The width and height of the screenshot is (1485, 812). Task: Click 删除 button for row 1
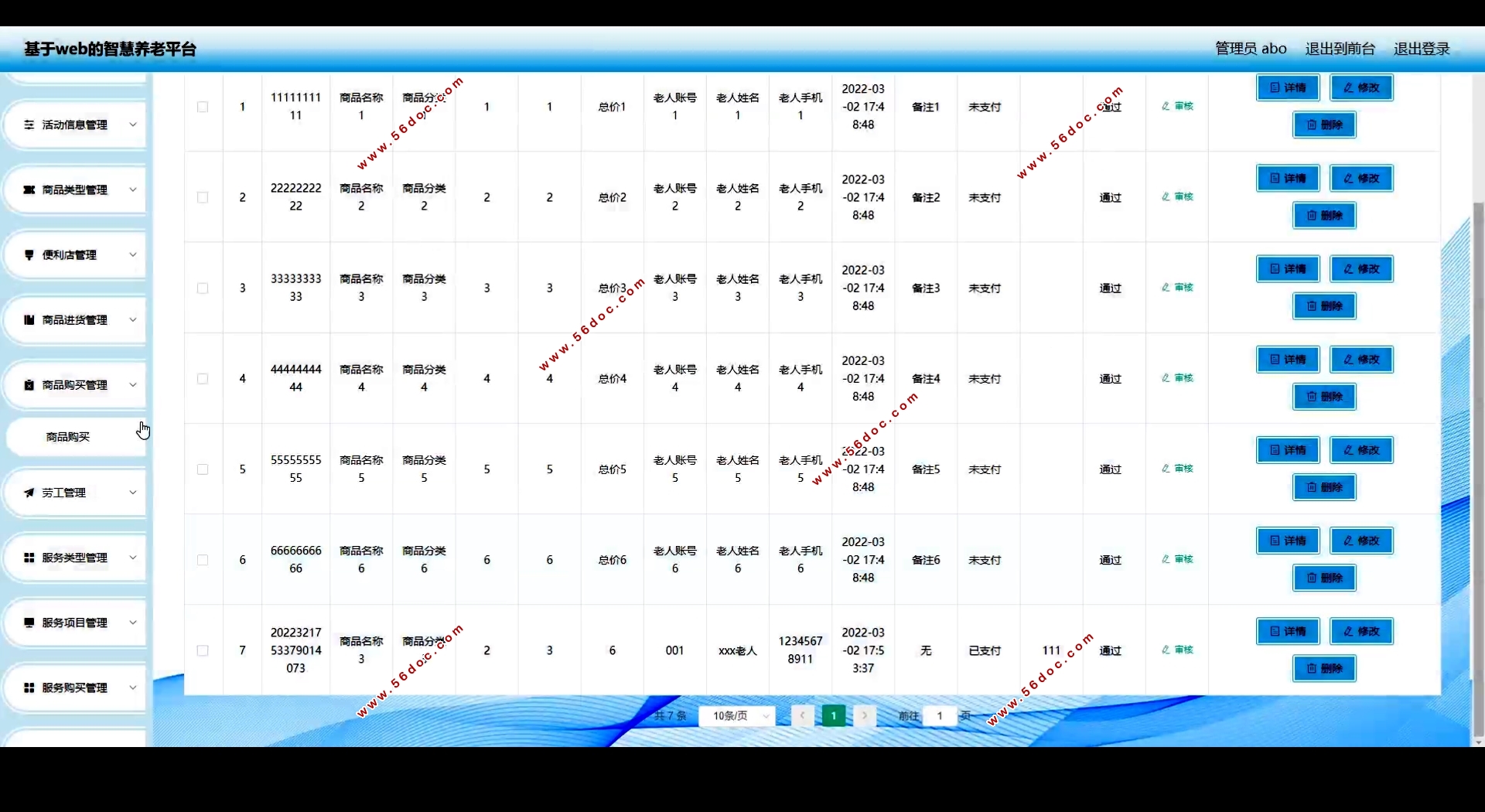coord(1325,125)
